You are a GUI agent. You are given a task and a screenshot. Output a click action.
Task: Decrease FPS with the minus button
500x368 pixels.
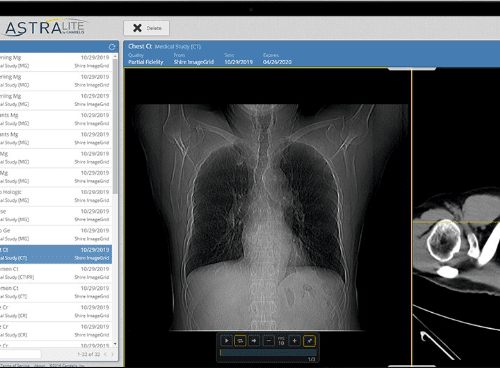tap(269, 341)
